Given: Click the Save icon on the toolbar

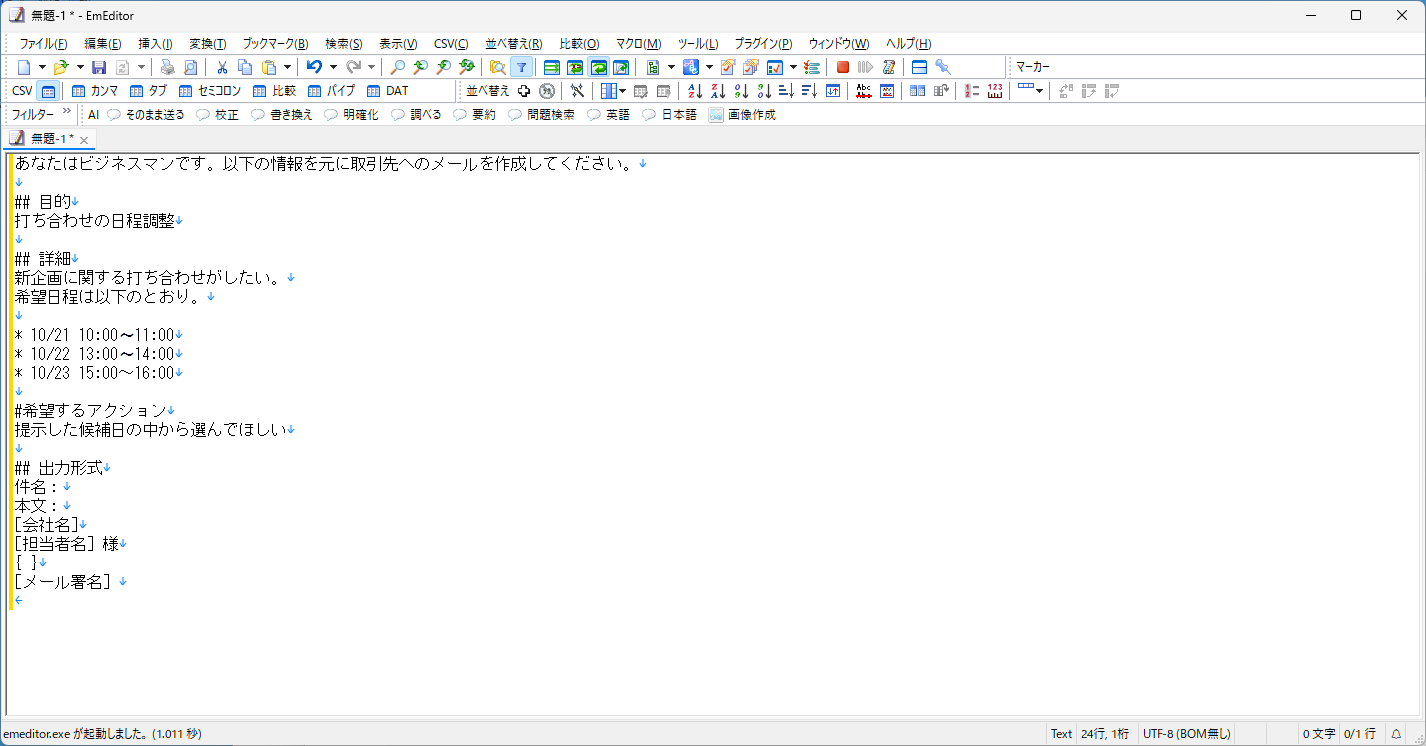Looking at the screenshot, I should (97, 66).
